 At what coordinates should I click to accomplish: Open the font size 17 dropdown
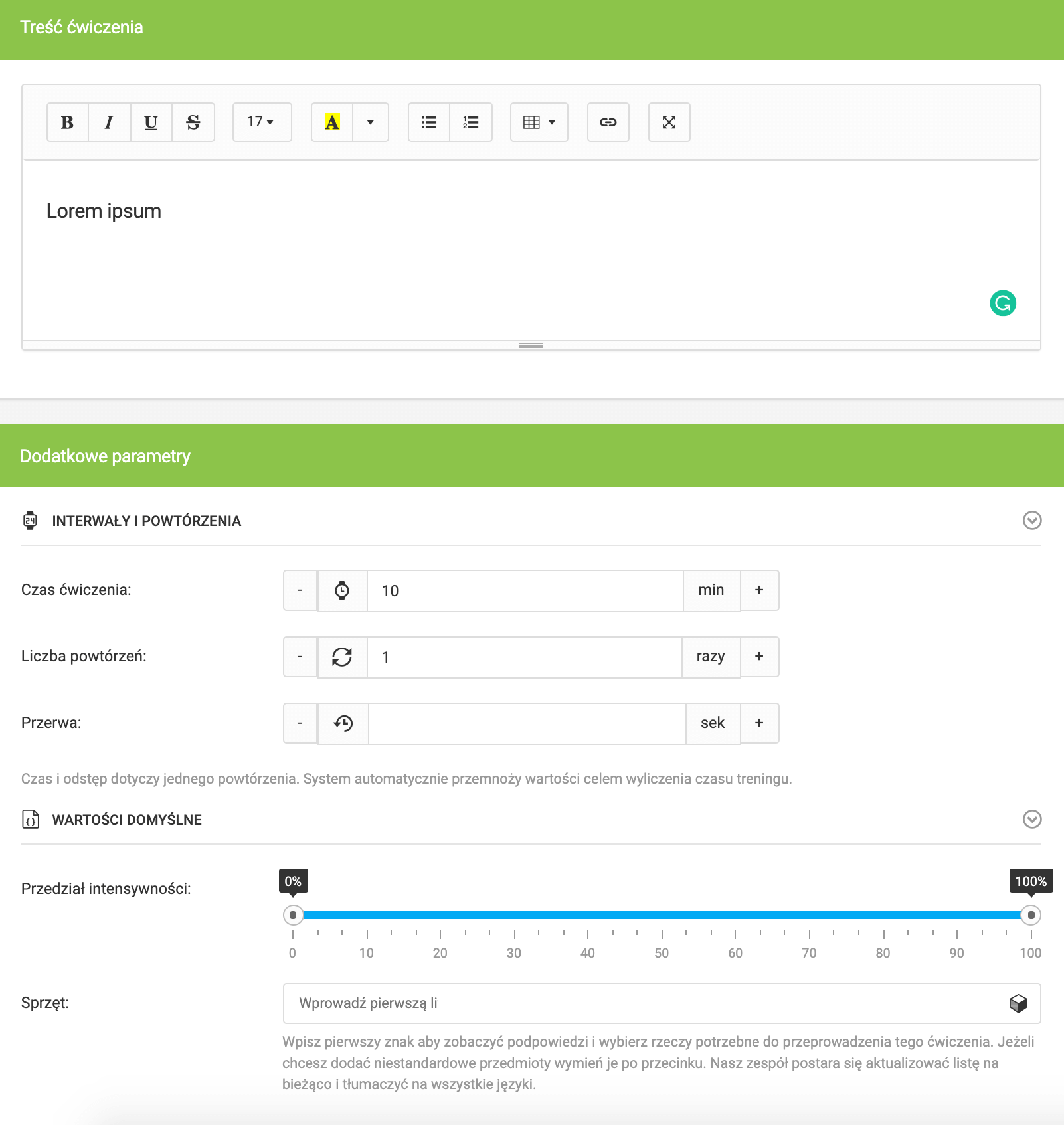point(262,122)
